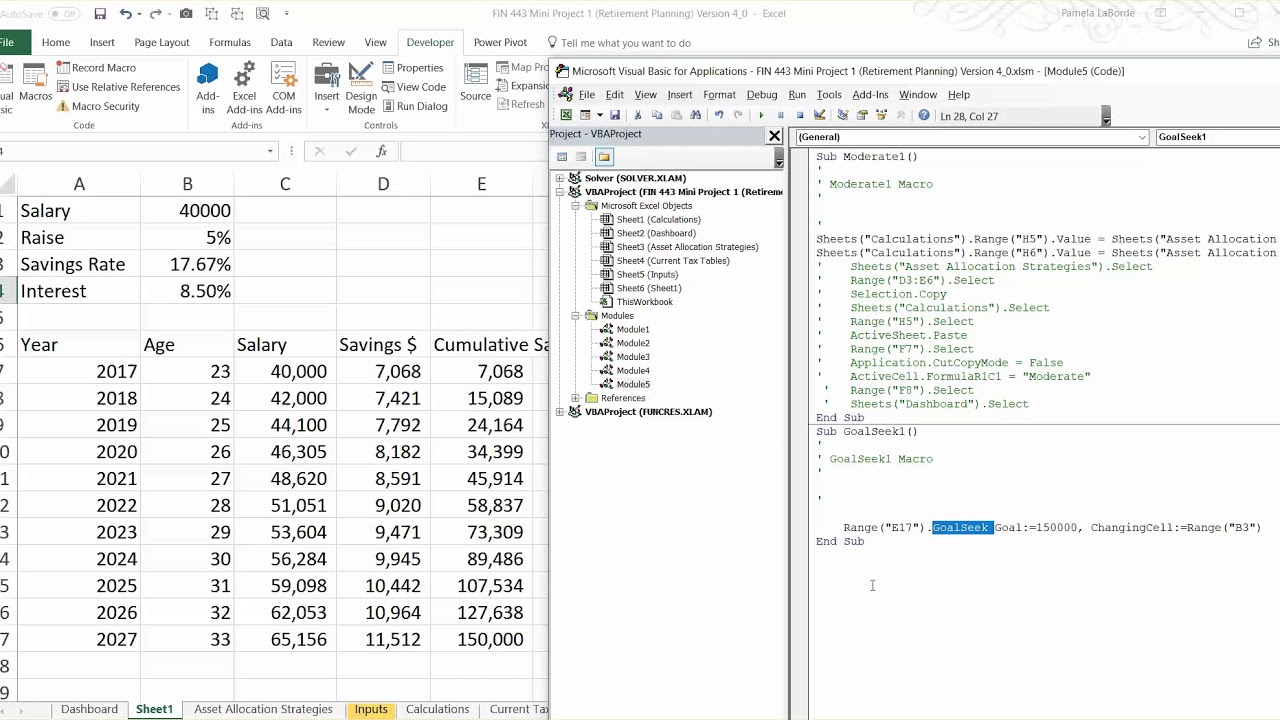This screenshot has width=1280, height=720.
Task: Click Excel's Undo arrow in the title bar
Action: 125,14
